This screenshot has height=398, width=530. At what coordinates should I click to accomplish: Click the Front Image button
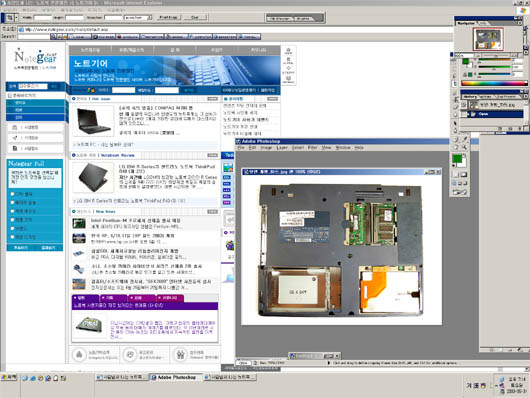(x=168, y=17)
